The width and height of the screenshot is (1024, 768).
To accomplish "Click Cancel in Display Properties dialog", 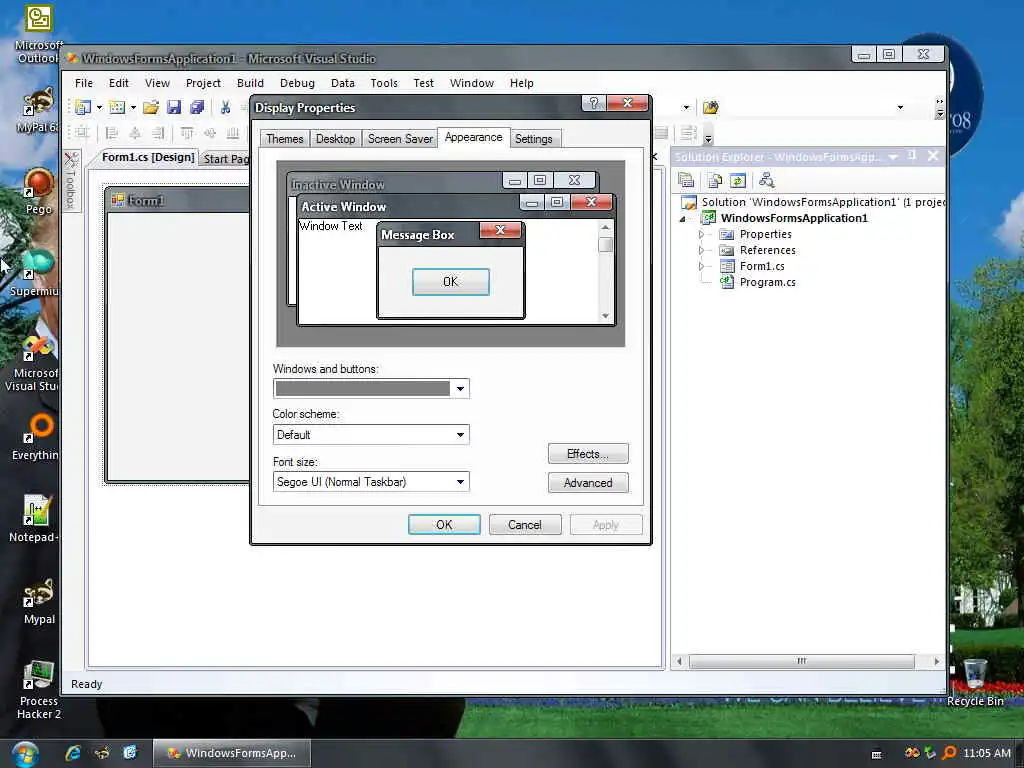I will 525,524.
